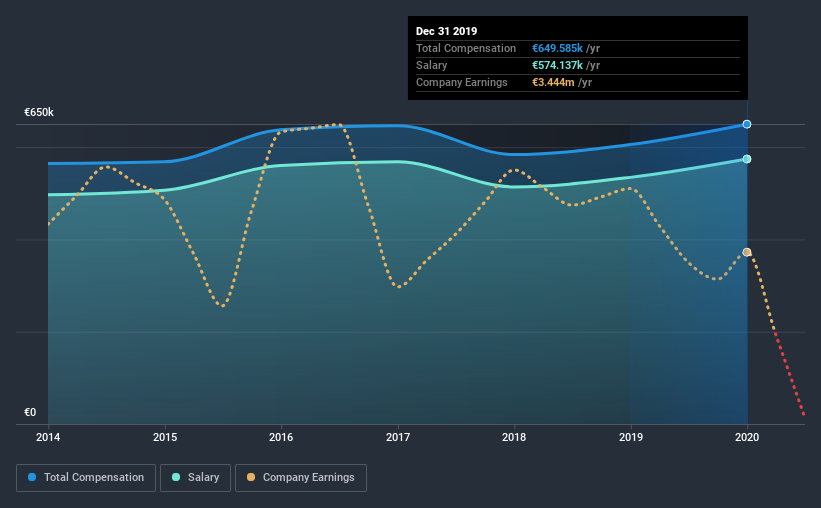821x508 pixels.
Task: Select the 2020 x-axis label
Action: coord(747,437)
